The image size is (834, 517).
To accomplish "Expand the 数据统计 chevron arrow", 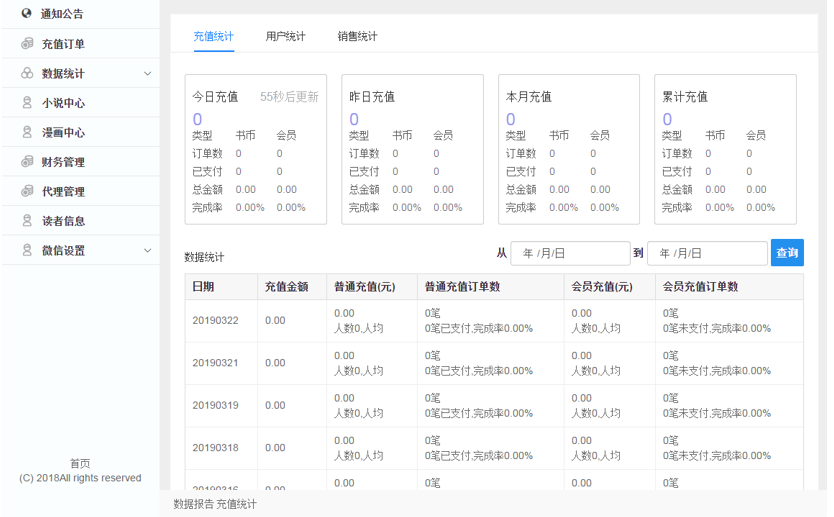I will (x=148, y=73).
